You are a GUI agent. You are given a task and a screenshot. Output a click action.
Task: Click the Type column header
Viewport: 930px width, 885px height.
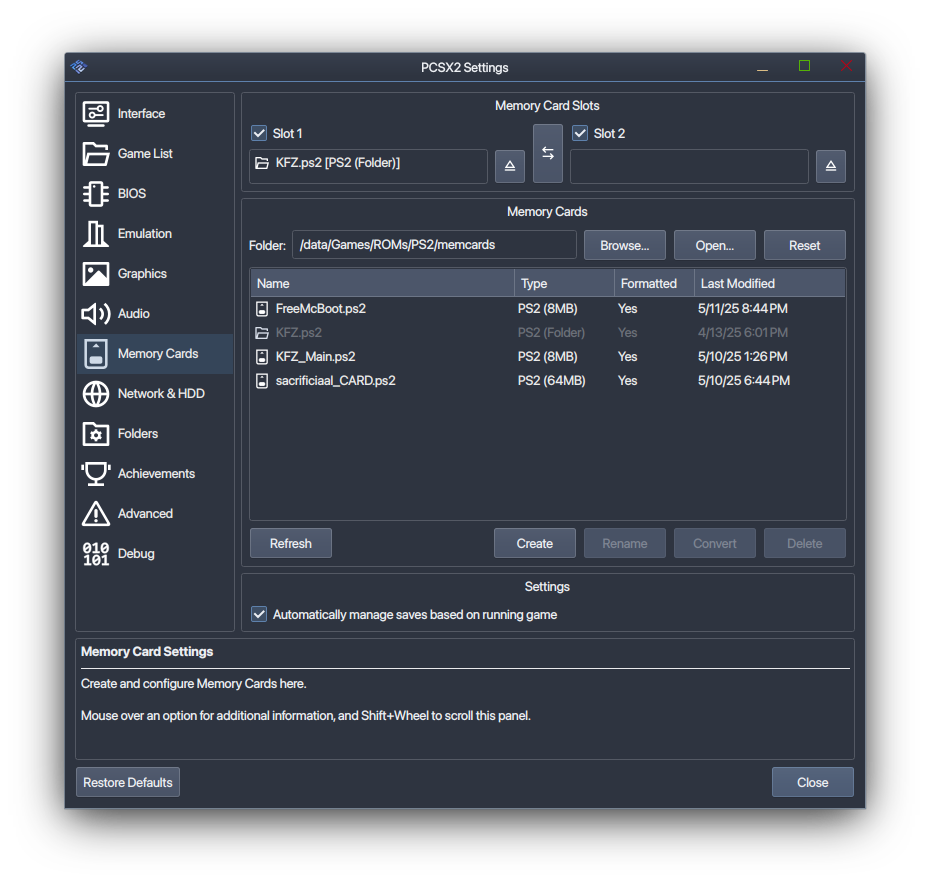pyautogui.click(x=563, y=283)
